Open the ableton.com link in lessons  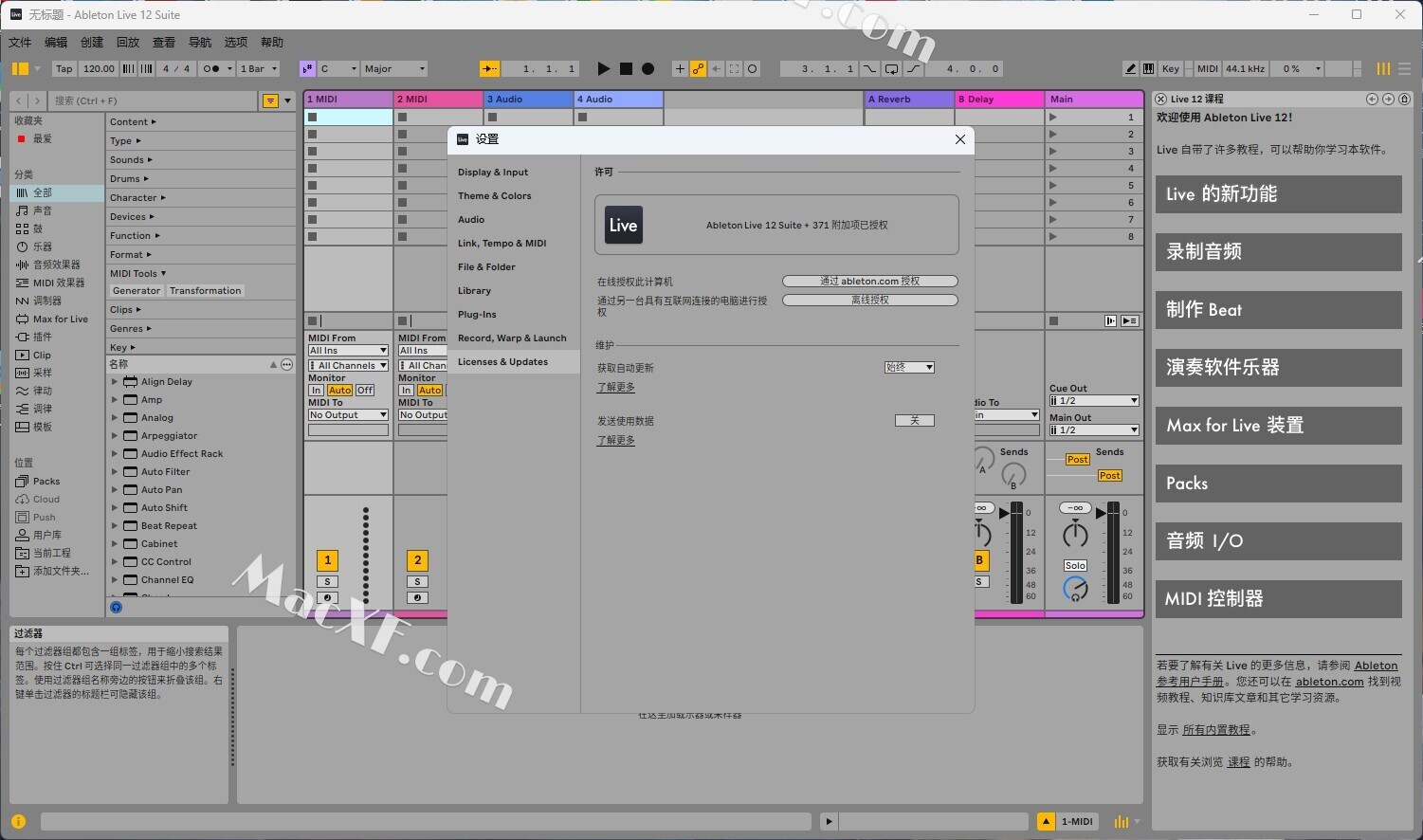(1329, 681)
